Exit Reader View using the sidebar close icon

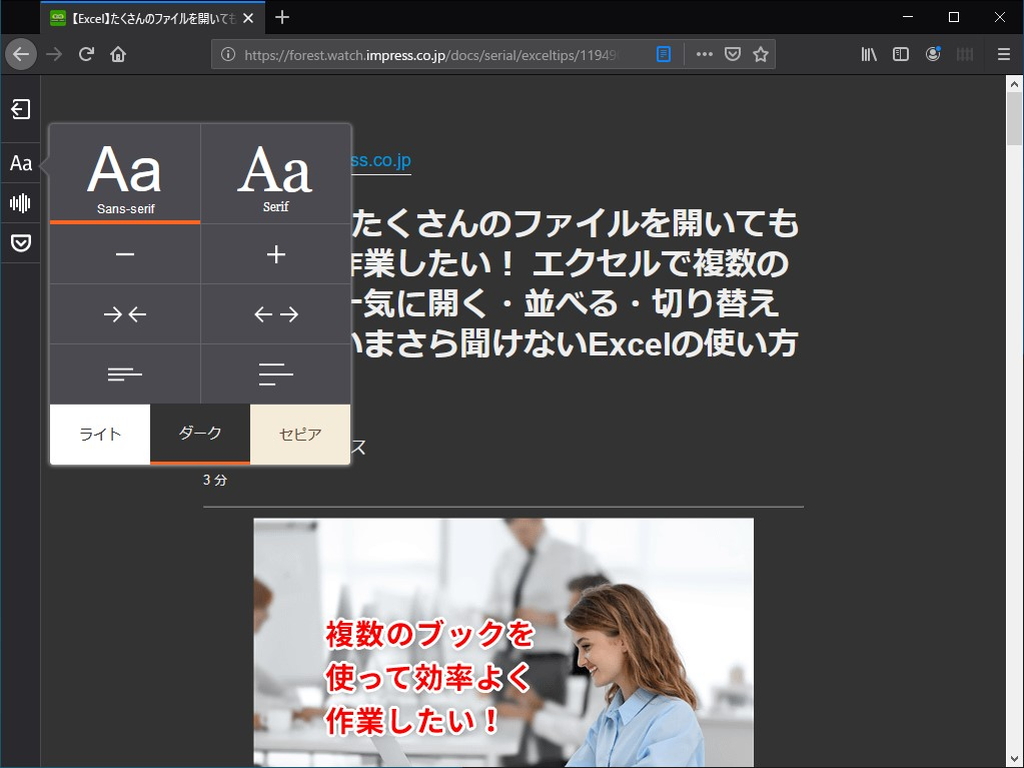[20, 109]
